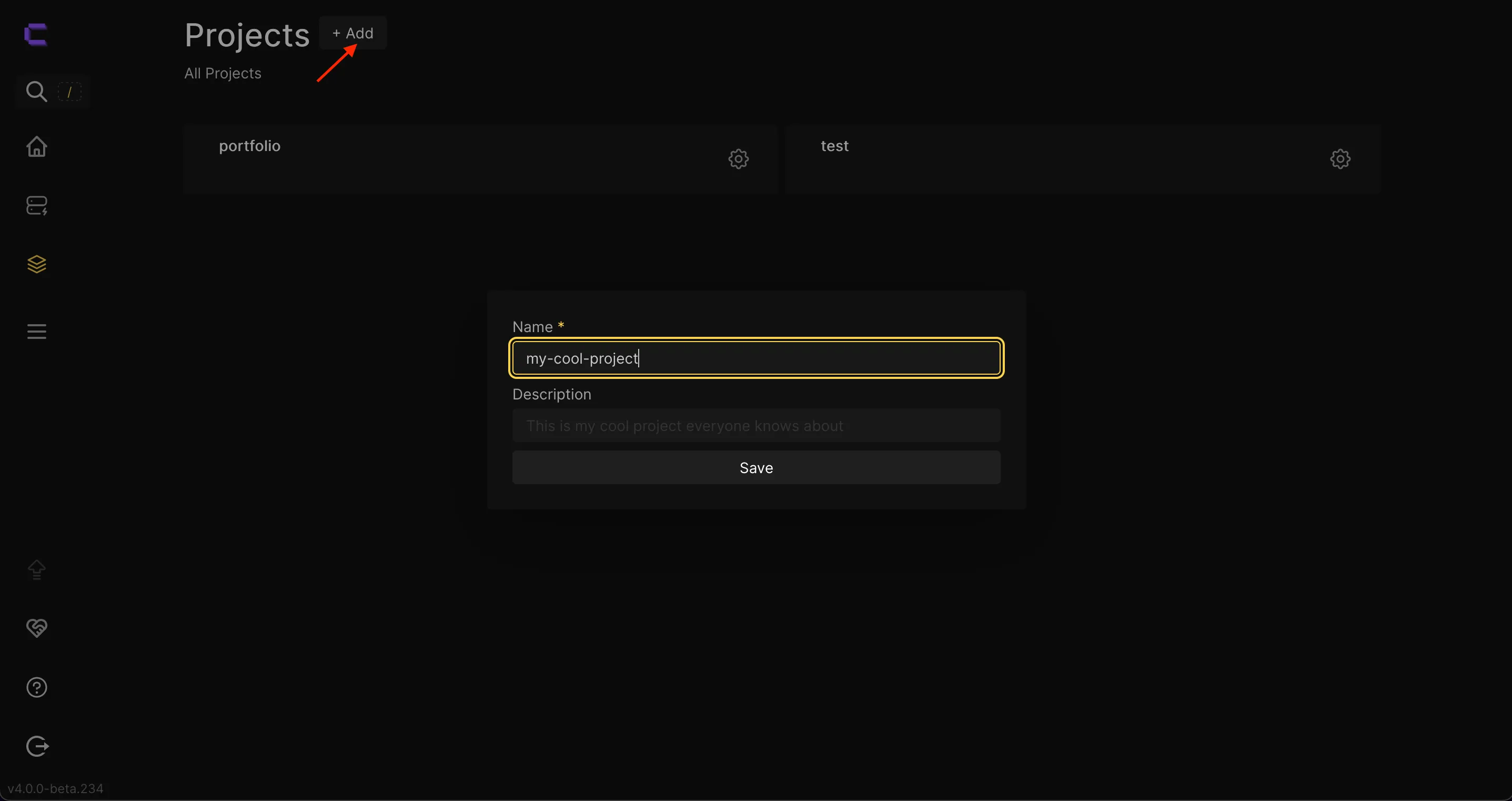The image size is (1512, 801).
Task: Expand the hamburger menu icon
Action: (x=36, y=331)
